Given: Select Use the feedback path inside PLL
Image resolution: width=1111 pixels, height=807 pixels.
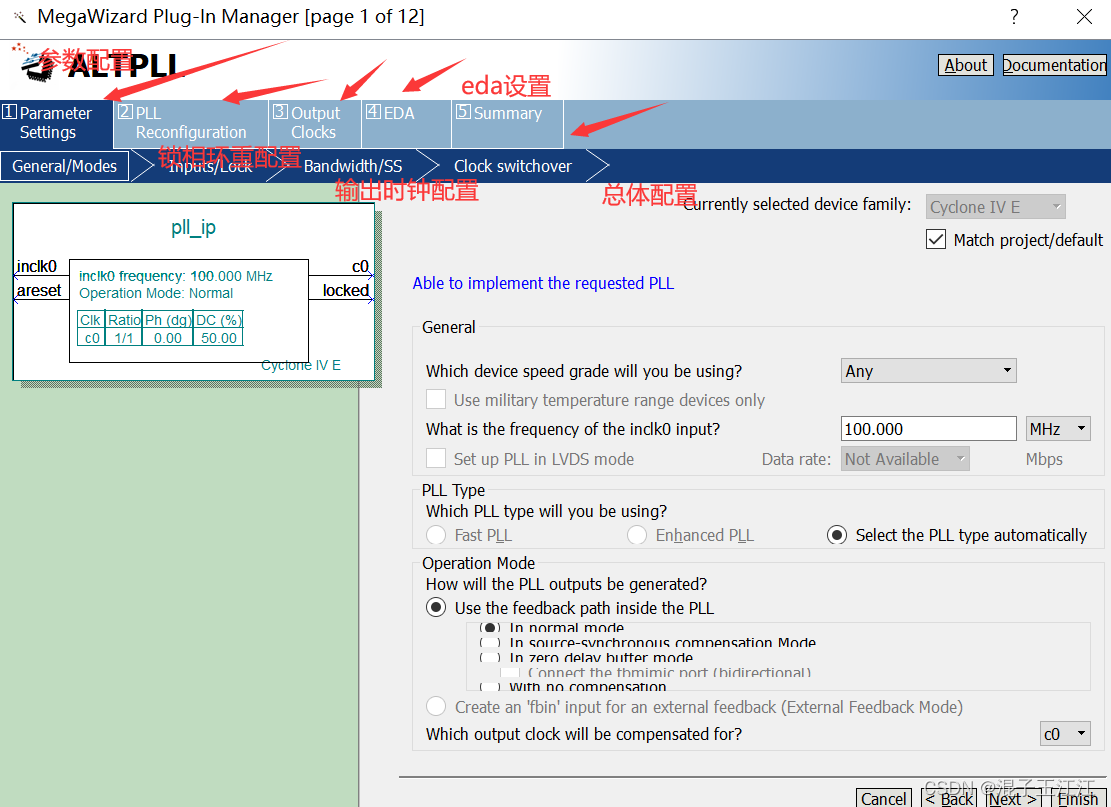Looking at the screenshot, I should click(x=436, y=607).
